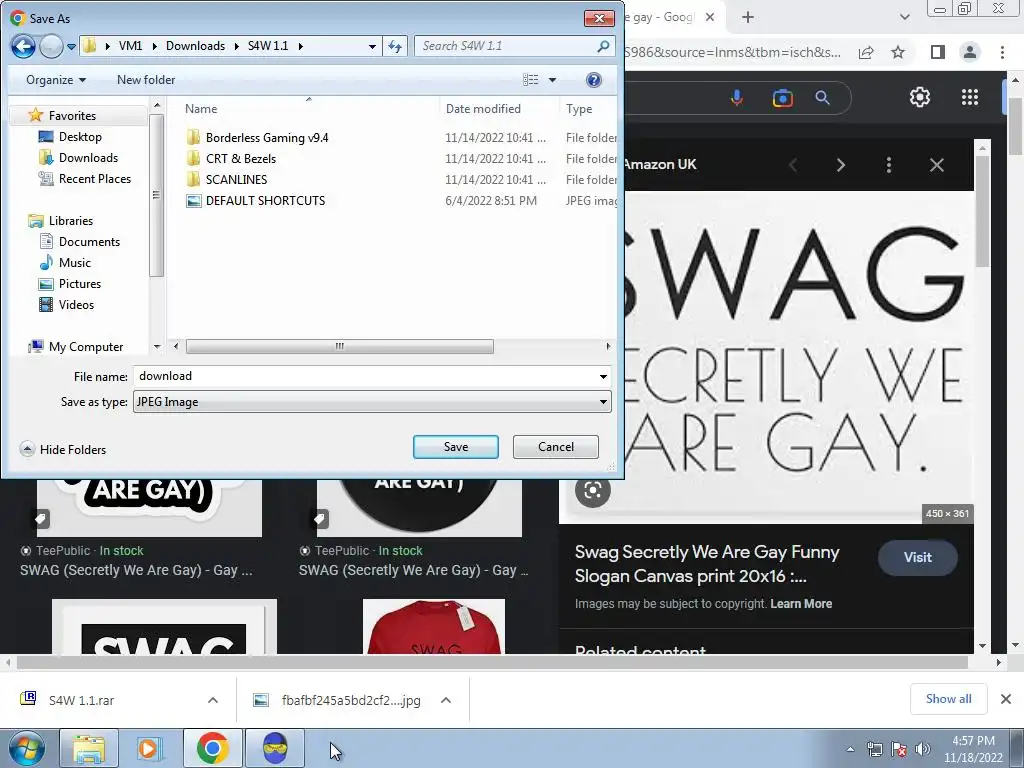The width and height of the screenshot is (1024, 768).
Task: Go to the next image in preview
Action: click(x=841, y=165)
